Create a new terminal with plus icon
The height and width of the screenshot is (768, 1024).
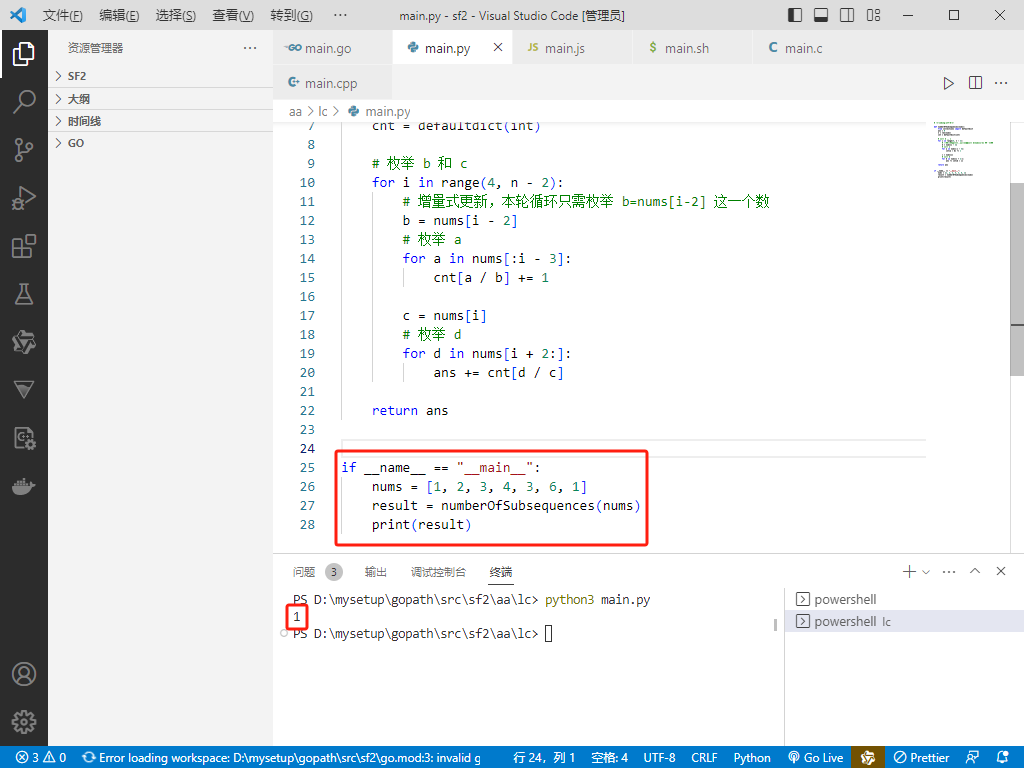(909, 571)
